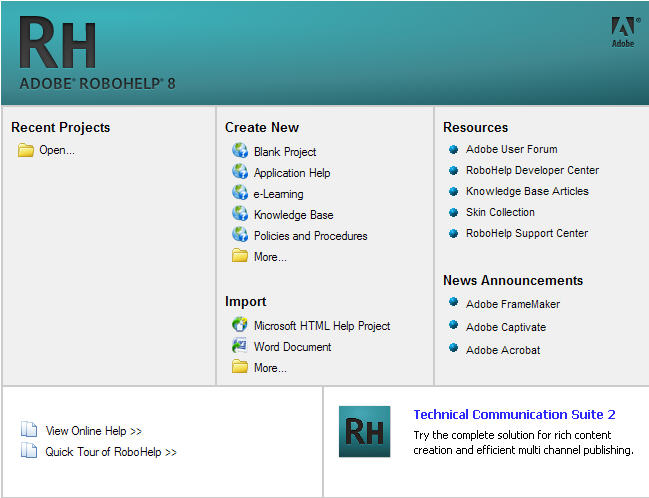Click the bullet icon beside RoboHelp Support Center
Screen dimensions: 649x498
pyautogui.click(x=454, y=233)
